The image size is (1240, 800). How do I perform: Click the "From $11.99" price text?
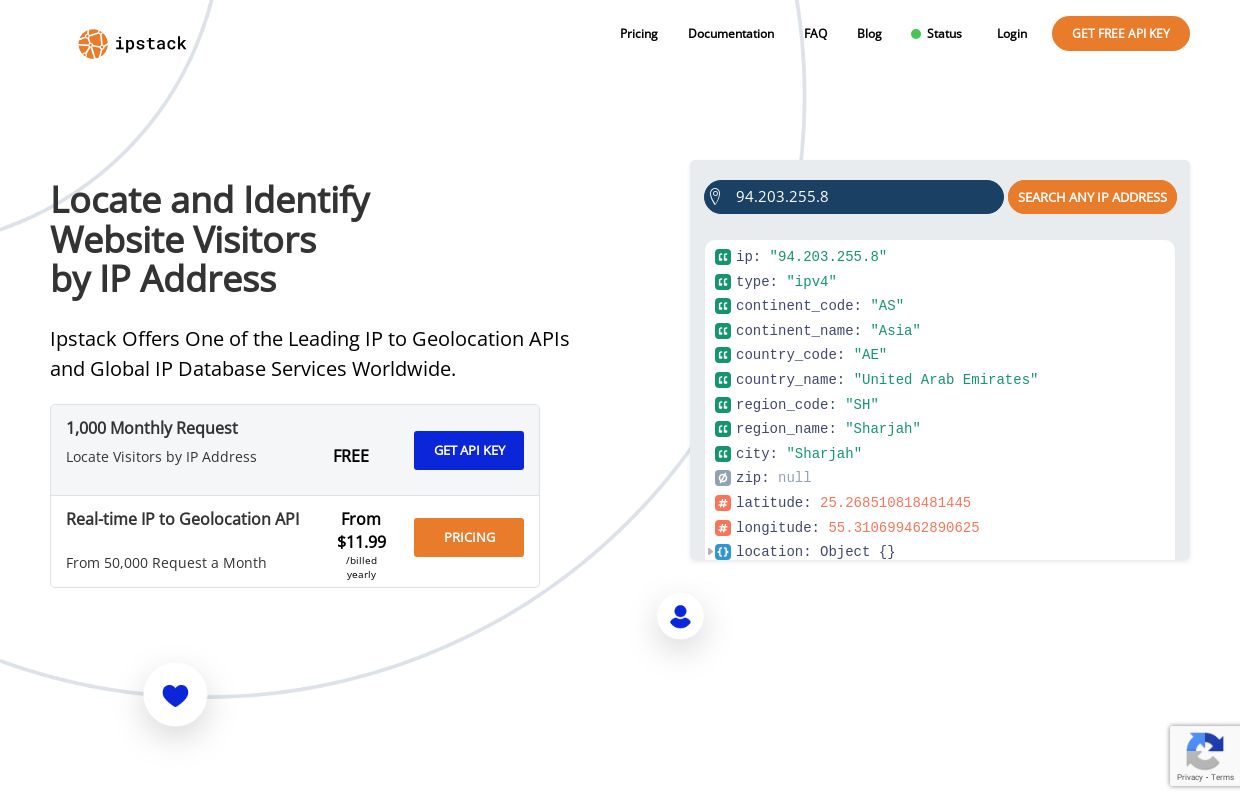(x=361, y=531)
